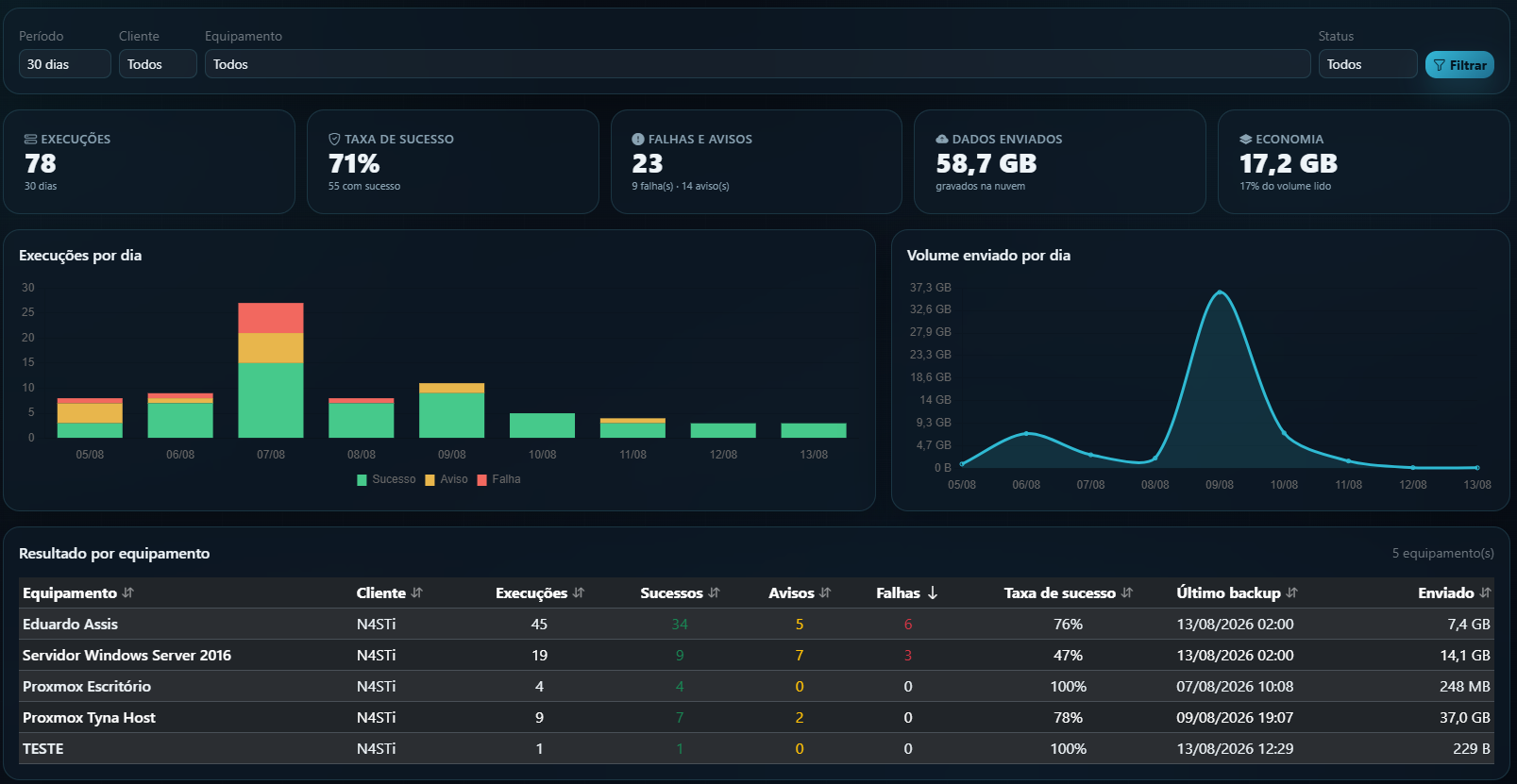Click the red Falha segment of the 07/08 bar
Screen dimensions: 1517x784
(271, 318)
